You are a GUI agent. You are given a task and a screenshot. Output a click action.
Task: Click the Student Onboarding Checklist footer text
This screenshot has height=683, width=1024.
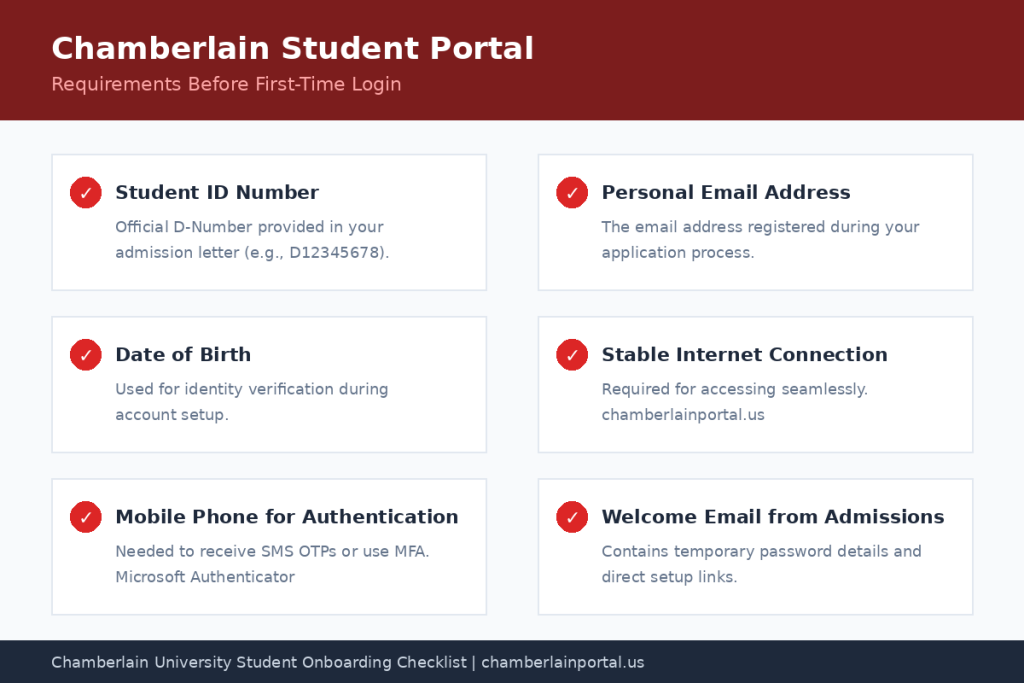pyautogui.click(x=259, y=662)
